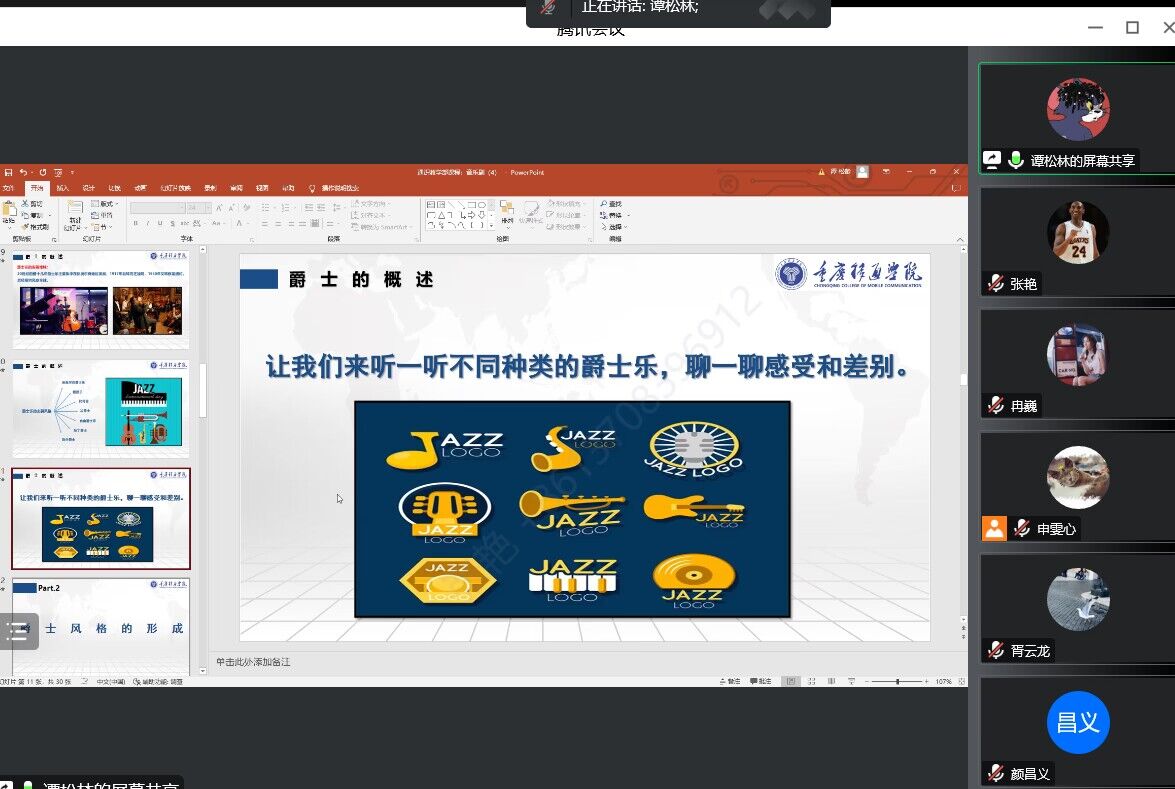Click the Paste clipboard icon
The width and height of the screenshot is (1175, 789).
point(9,211)
